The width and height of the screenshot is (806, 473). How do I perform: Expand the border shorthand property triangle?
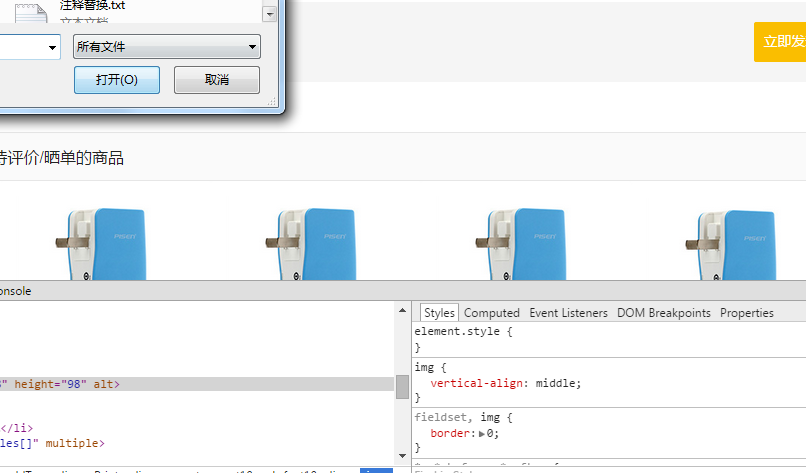point(480,433)
